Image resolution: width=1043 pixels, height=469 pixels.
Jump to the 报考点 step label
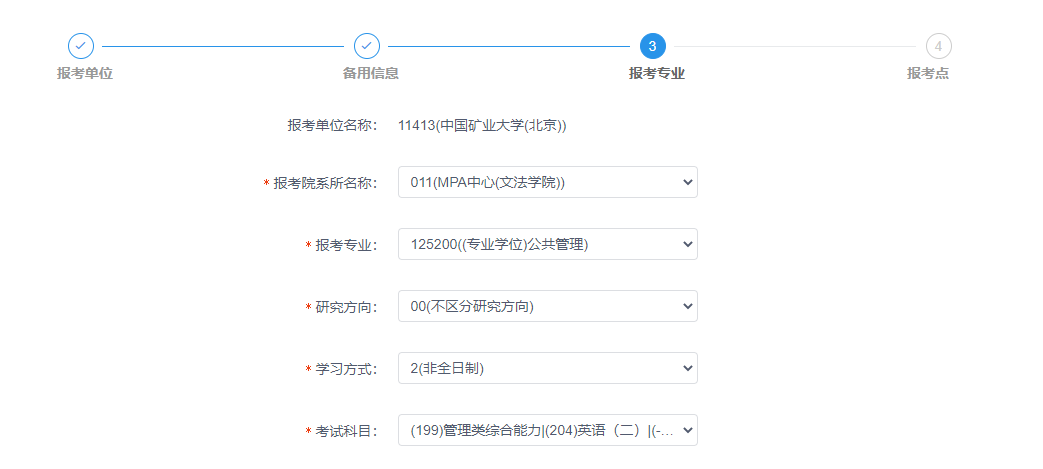pos(928,73)
